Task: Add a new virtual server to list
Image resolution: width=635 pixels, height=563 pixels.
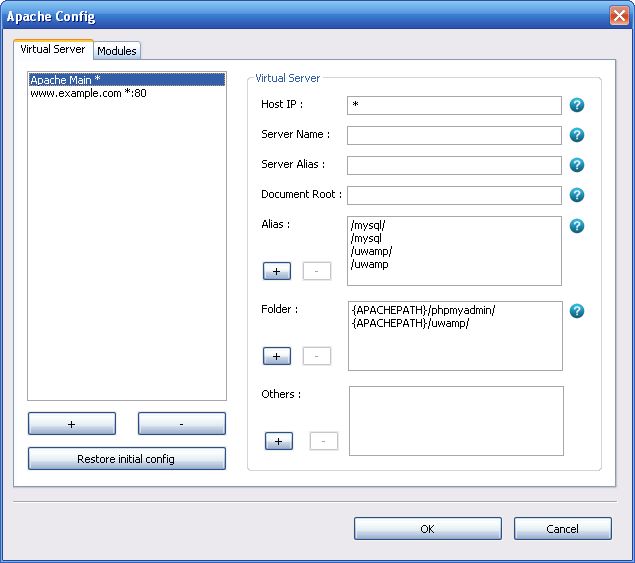Action: [x=72, y=424]
